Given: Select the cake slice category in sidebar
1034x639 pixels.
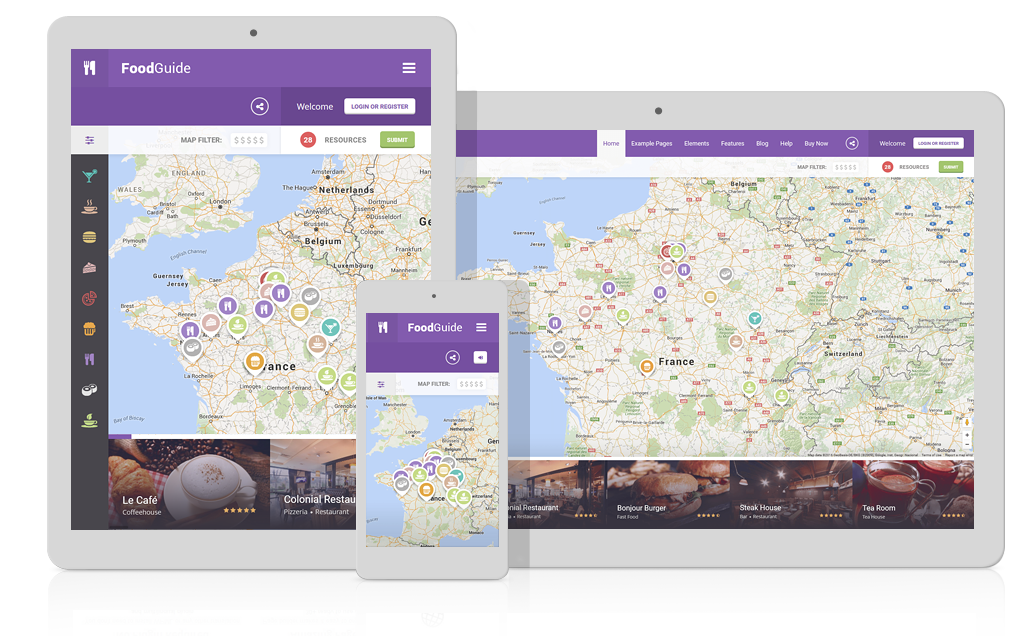Looking at the screenshot, I should click(x=90, y=268).
